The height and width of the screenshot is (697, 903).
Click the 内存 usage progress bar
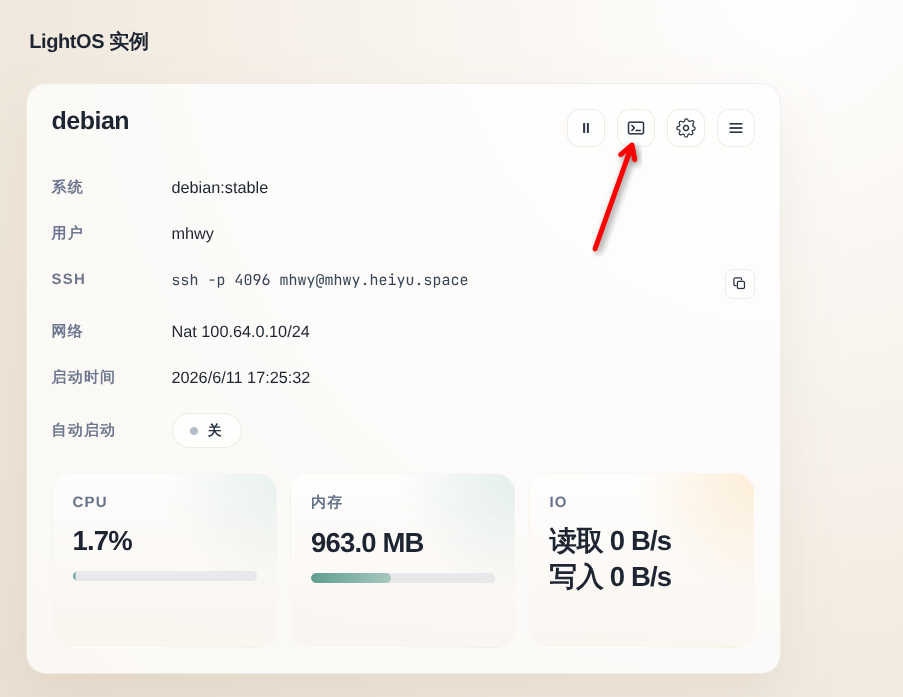403,578
